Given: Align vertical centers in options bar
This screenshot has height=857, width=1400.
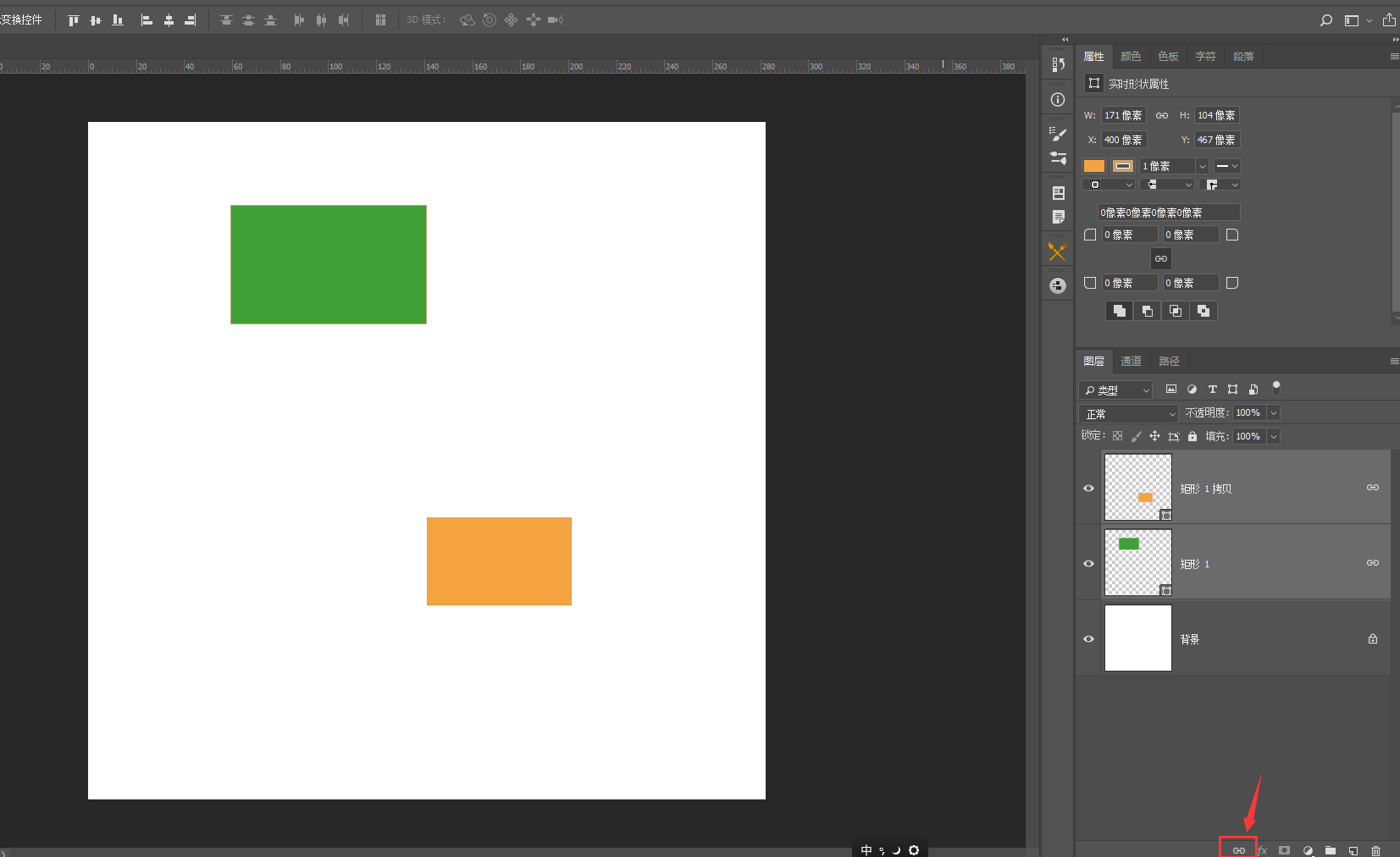Looking at the screenshot, I should tap(96, 20).
